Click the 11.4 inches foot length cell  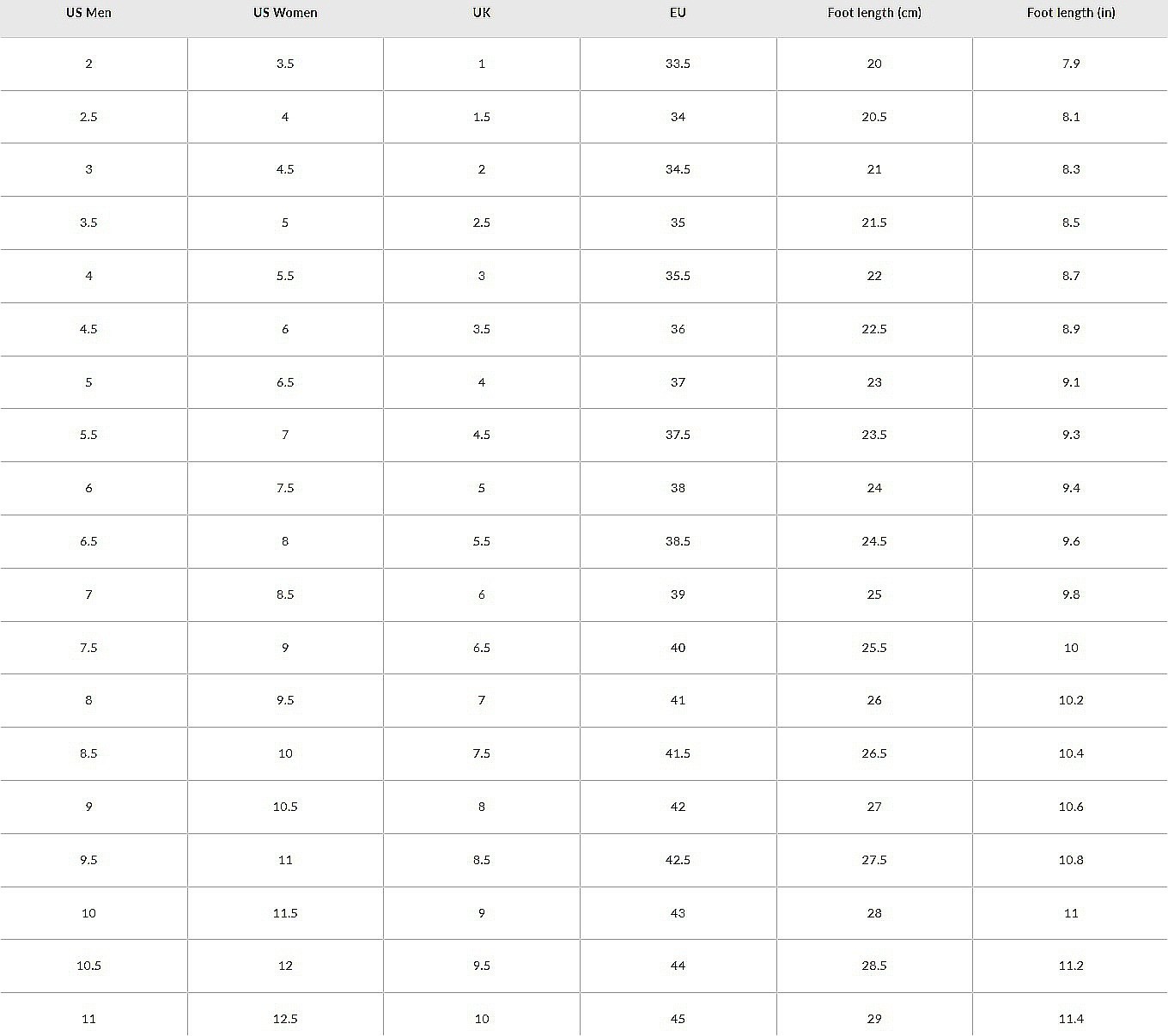point(1071,1019)
